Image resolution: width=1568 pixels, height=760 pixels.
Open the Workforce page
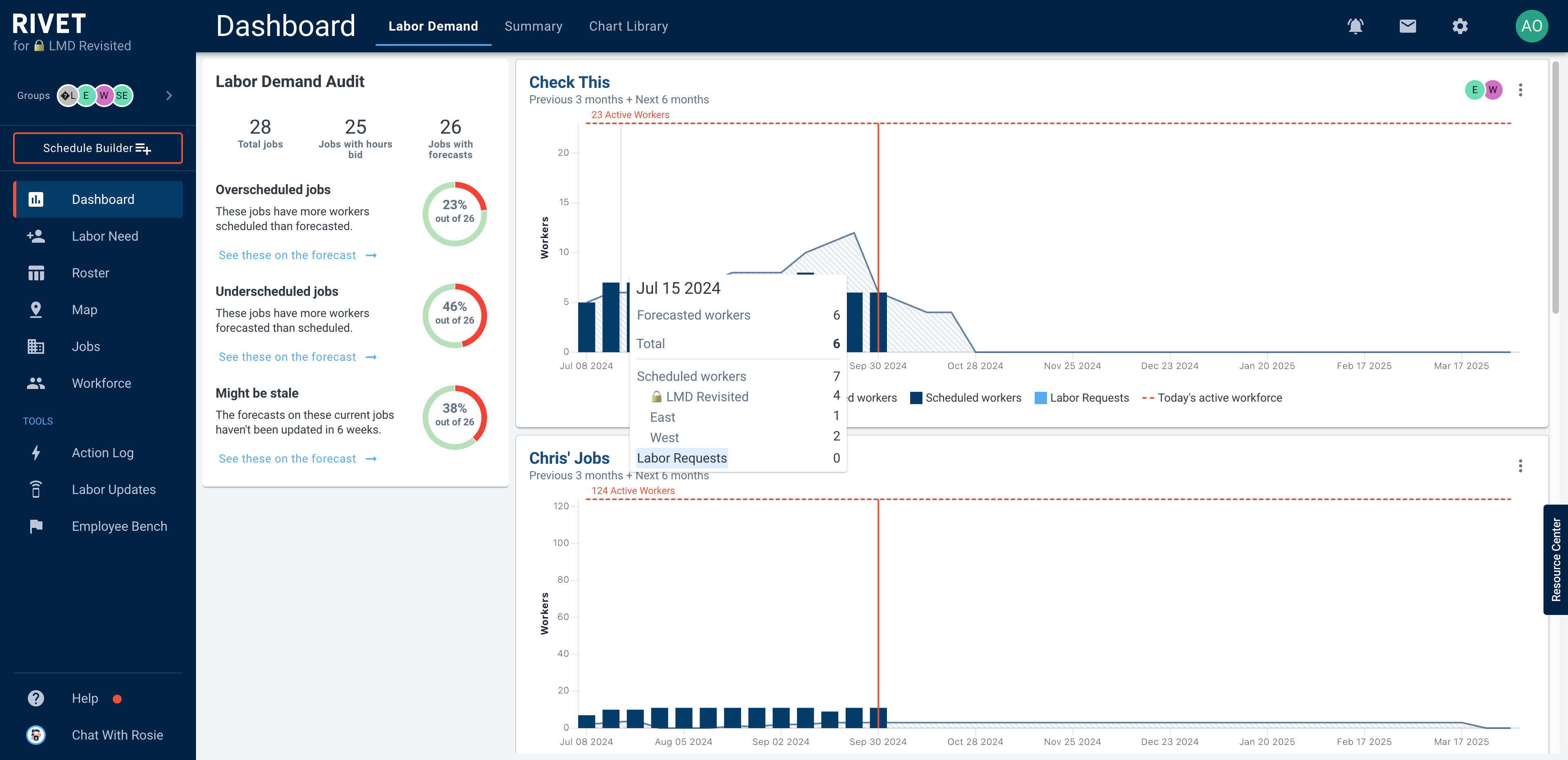pyautogui.click(x=98, y=383)
